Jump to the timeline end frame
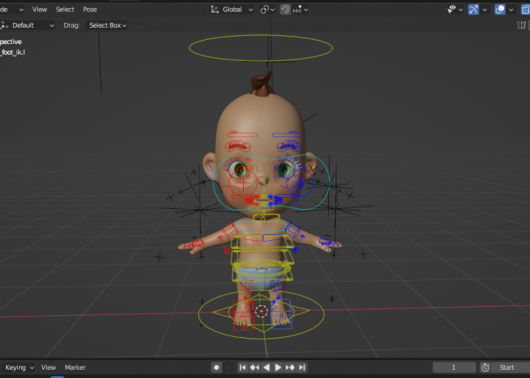The width and height of the screenshot is (530, 378). pyautogui.click(x=302, y=368)
